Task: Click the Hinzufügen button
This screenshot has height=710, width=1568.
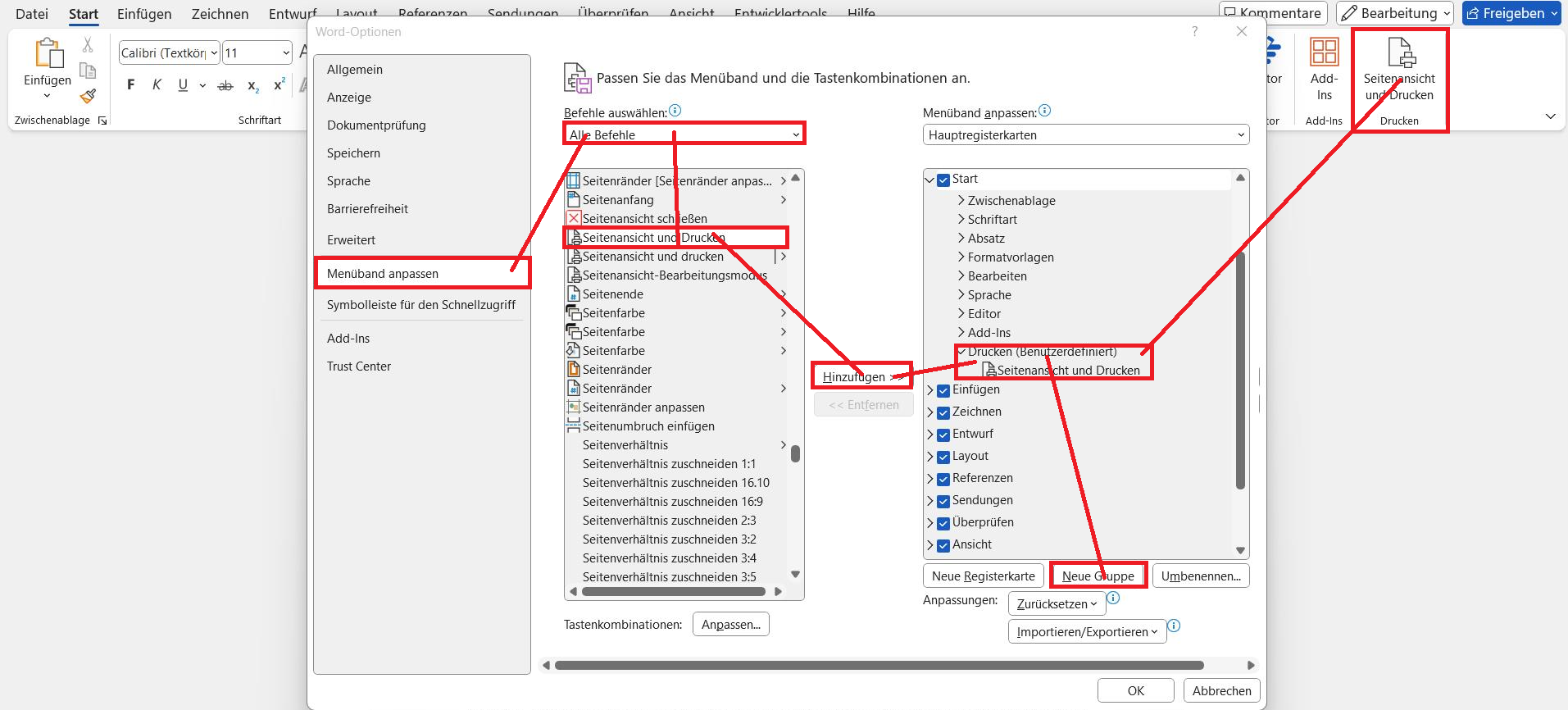Action: (x=863, y=377)
